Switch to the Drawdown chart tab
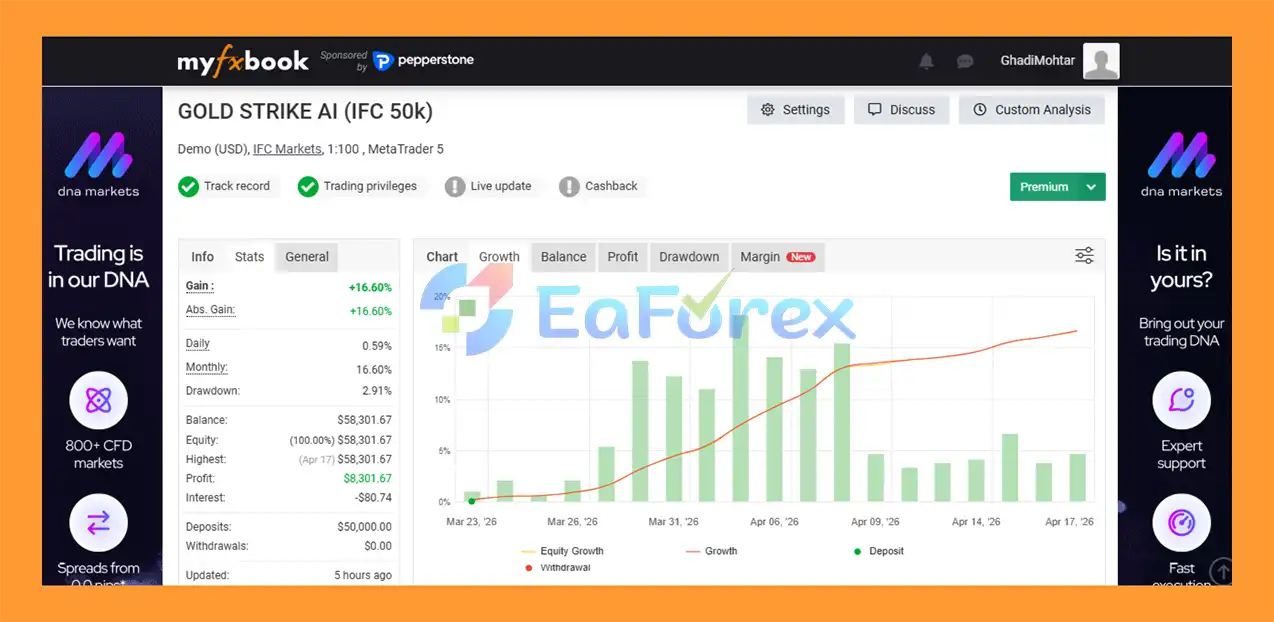This screenshot has width=1274, height=622. click(689, 257)
